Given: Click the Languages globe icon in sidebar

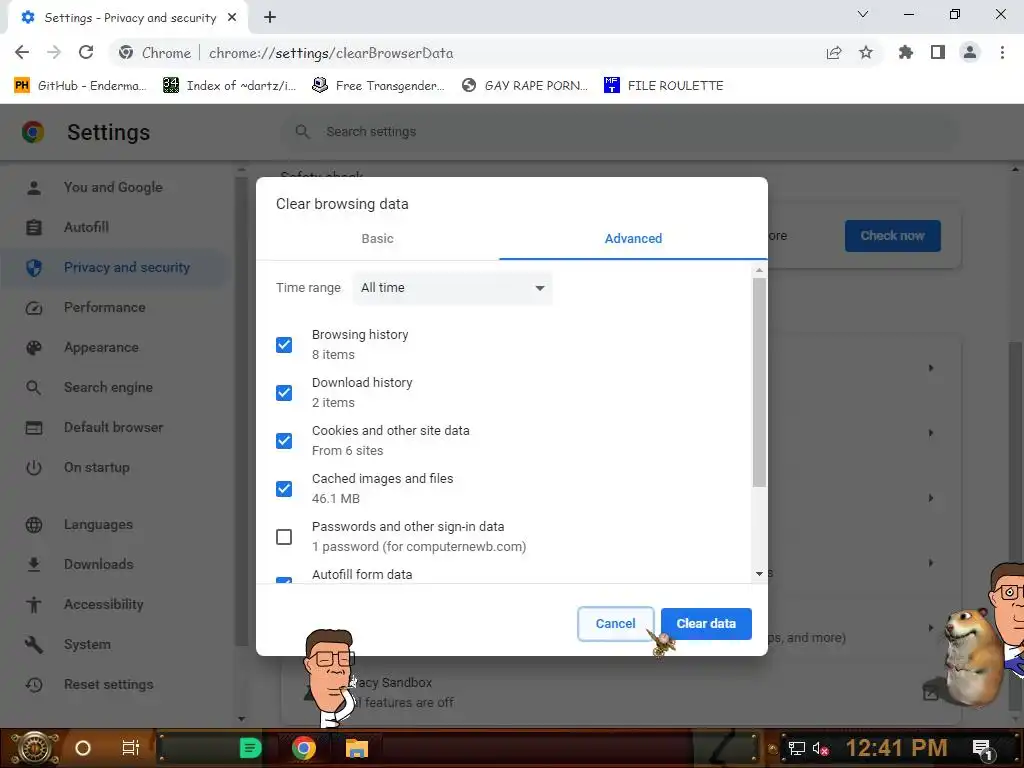Looking at the screenshot, I should [34, 524].
